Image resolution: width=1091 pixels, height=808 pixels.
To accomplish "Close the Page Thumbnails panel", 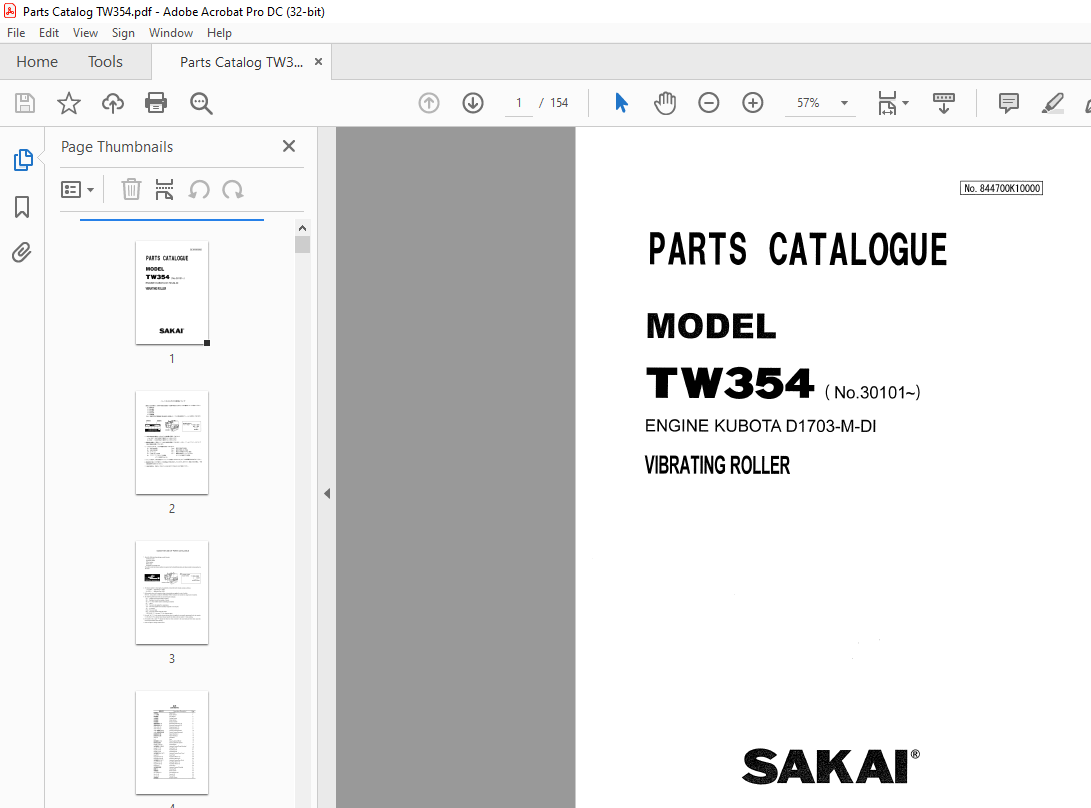I will (x=289, y=146).
